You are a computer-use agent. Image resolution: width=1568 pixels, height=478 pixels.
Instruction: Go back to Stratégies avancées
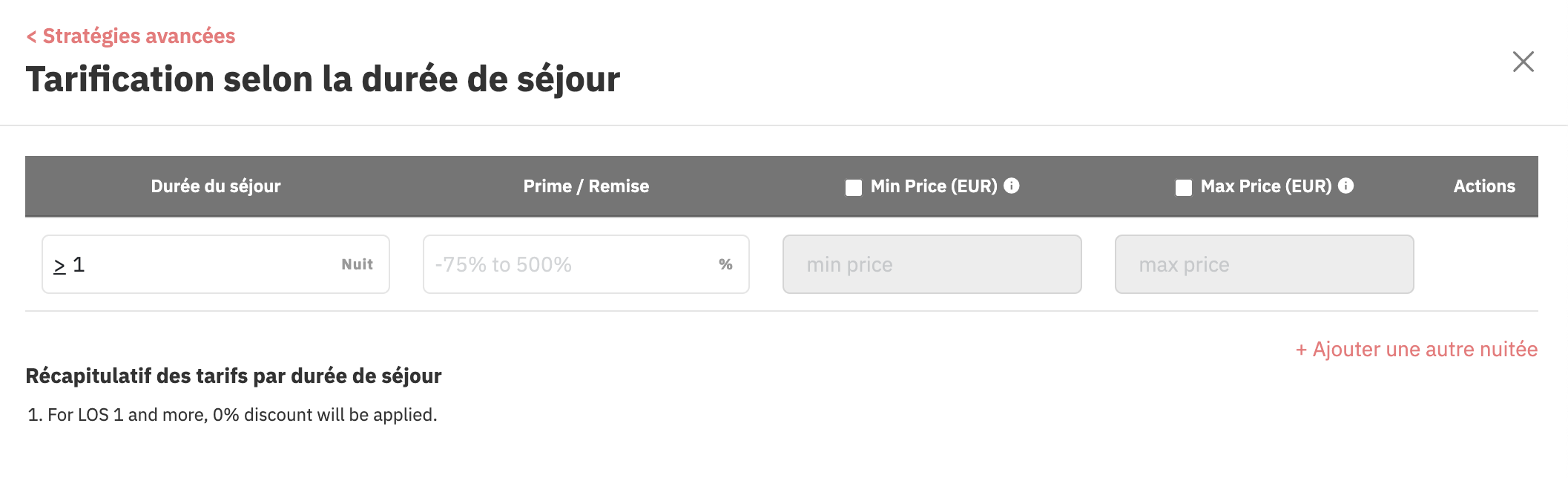point(131,36)
